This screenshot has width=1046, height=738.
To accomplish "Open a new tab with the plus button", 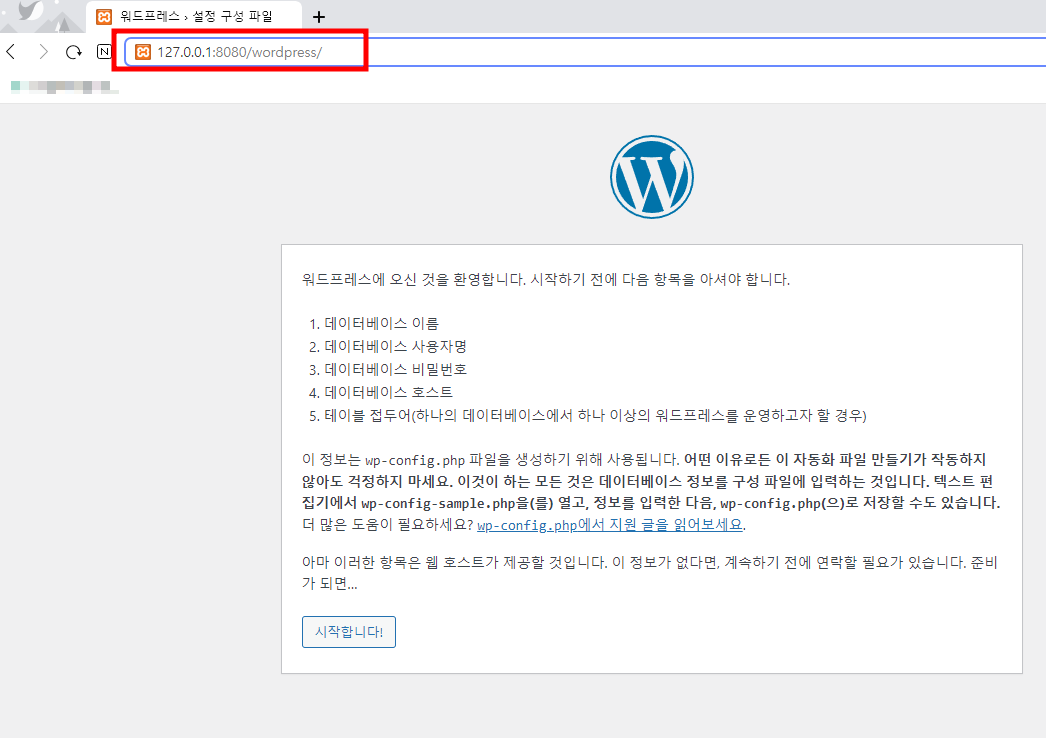I will coord(319,17).
